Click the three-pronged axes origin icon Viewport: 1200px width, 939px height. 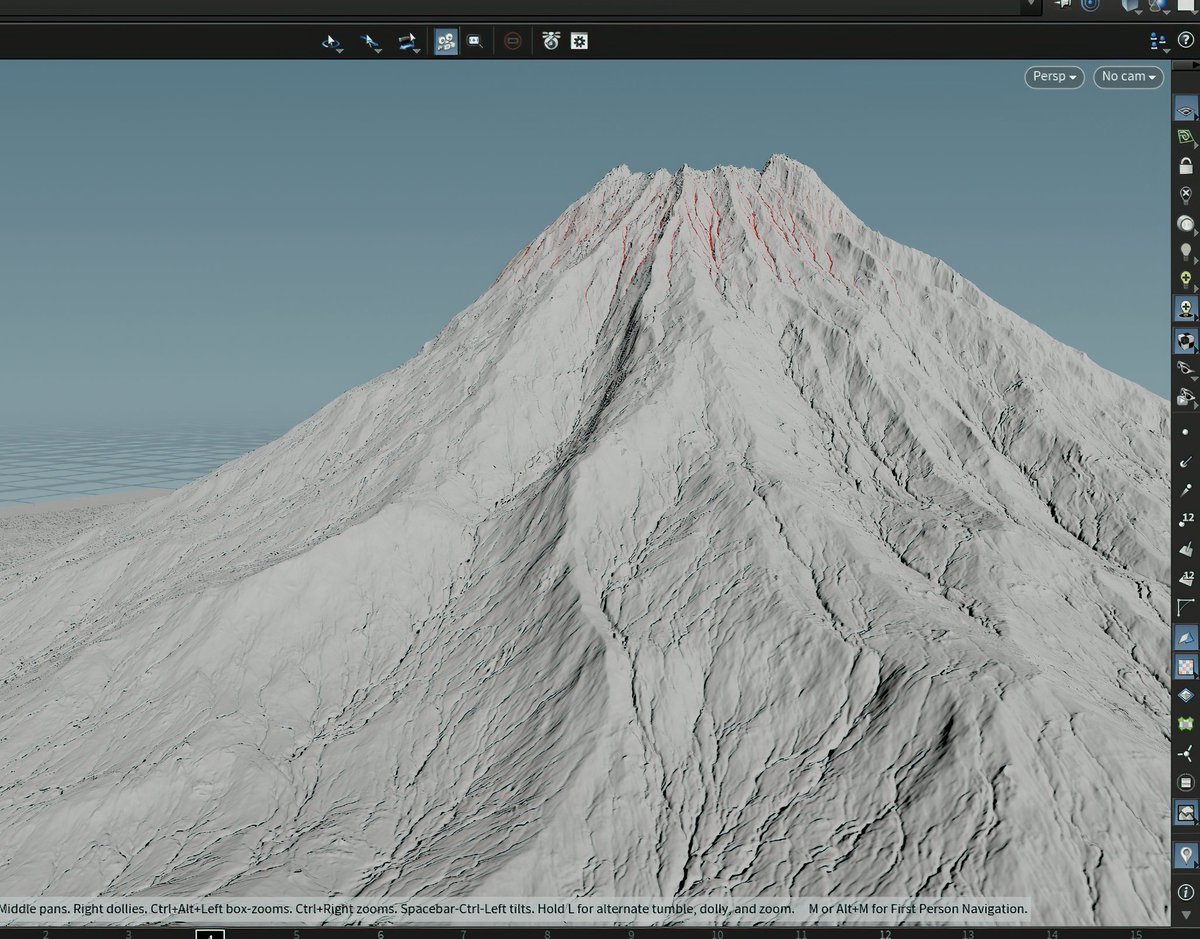1185,753
